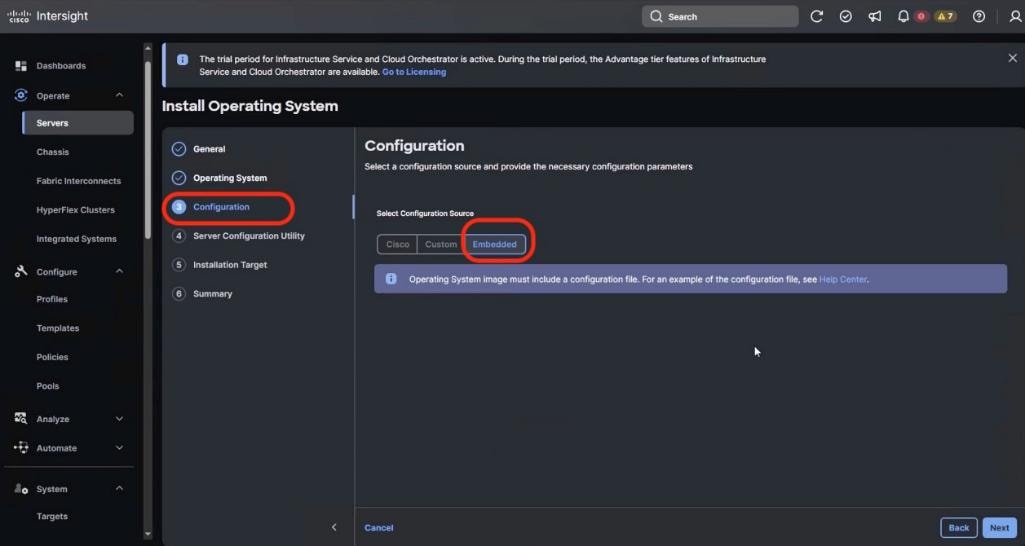Open HyperFlex Clusters in sidebar
The height and width of the screenshot is (546, 1025).
[75, 210]
